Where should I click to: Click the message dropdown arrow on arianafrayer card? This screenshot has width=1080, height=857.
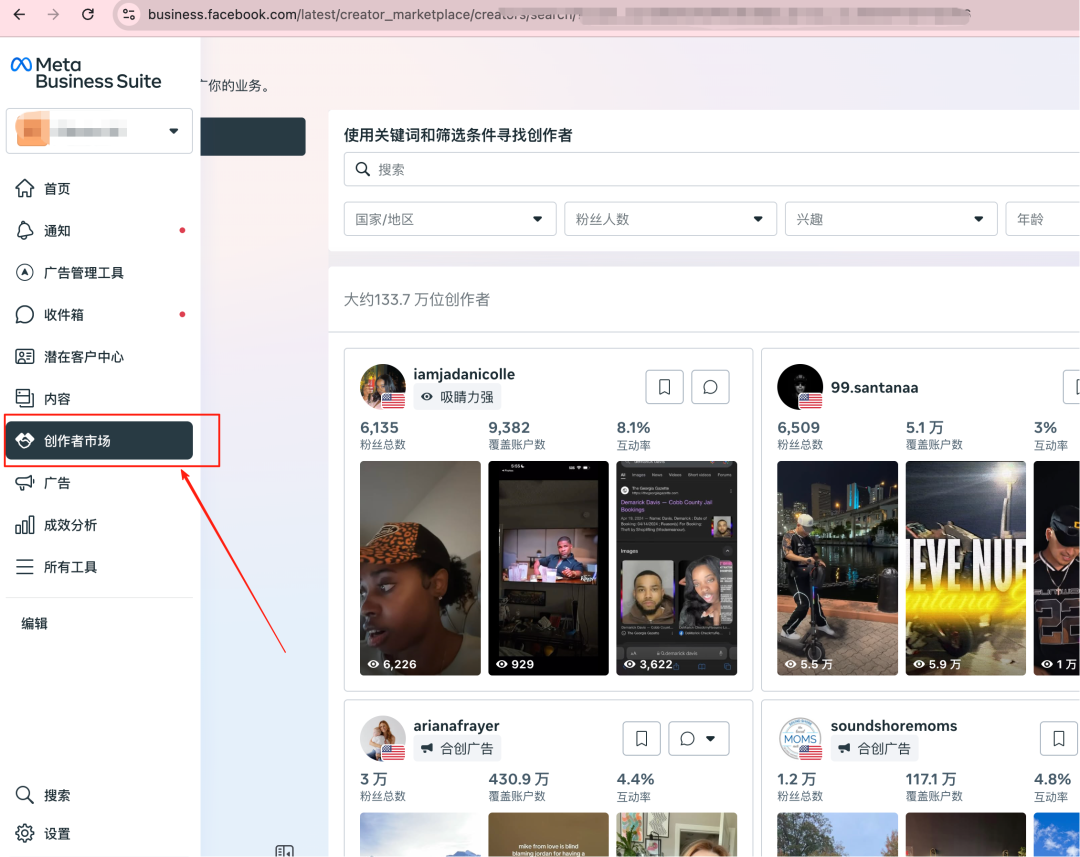710,738
